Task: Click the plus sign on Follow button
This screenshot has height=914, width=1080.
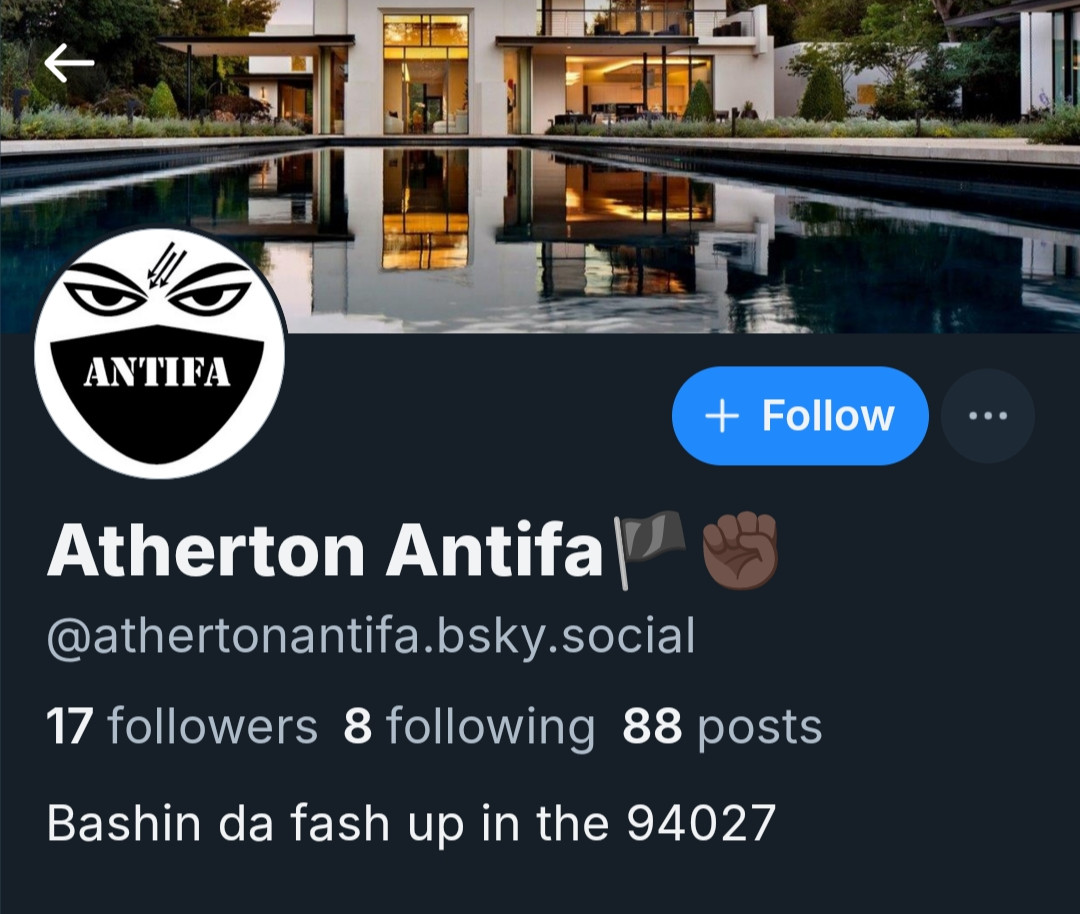Action: point(722,416)
